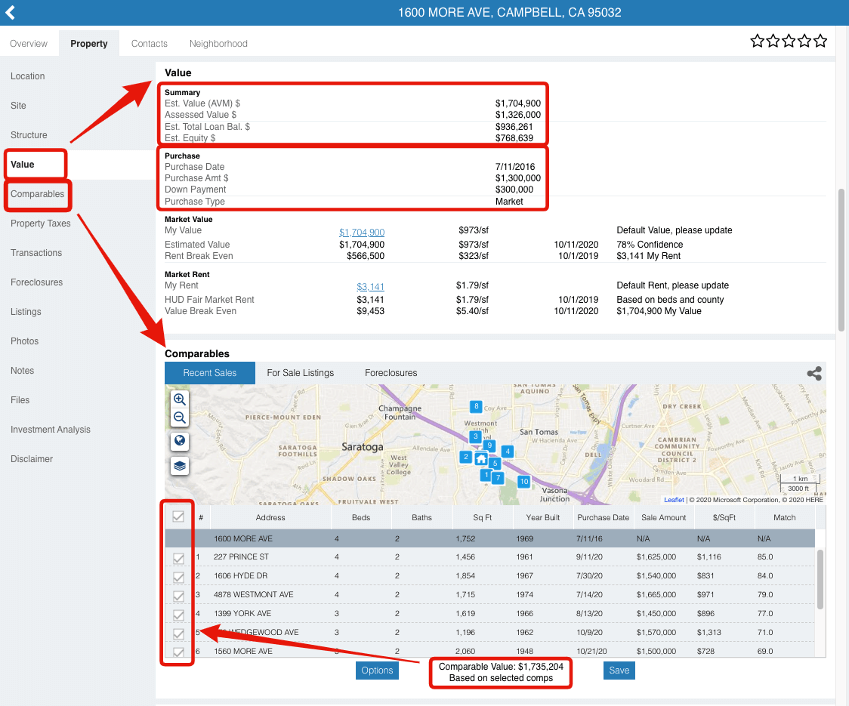Screen dimensions: 849x706
Task: Rate property with the fifth star
Action: [x=821, y=41]
